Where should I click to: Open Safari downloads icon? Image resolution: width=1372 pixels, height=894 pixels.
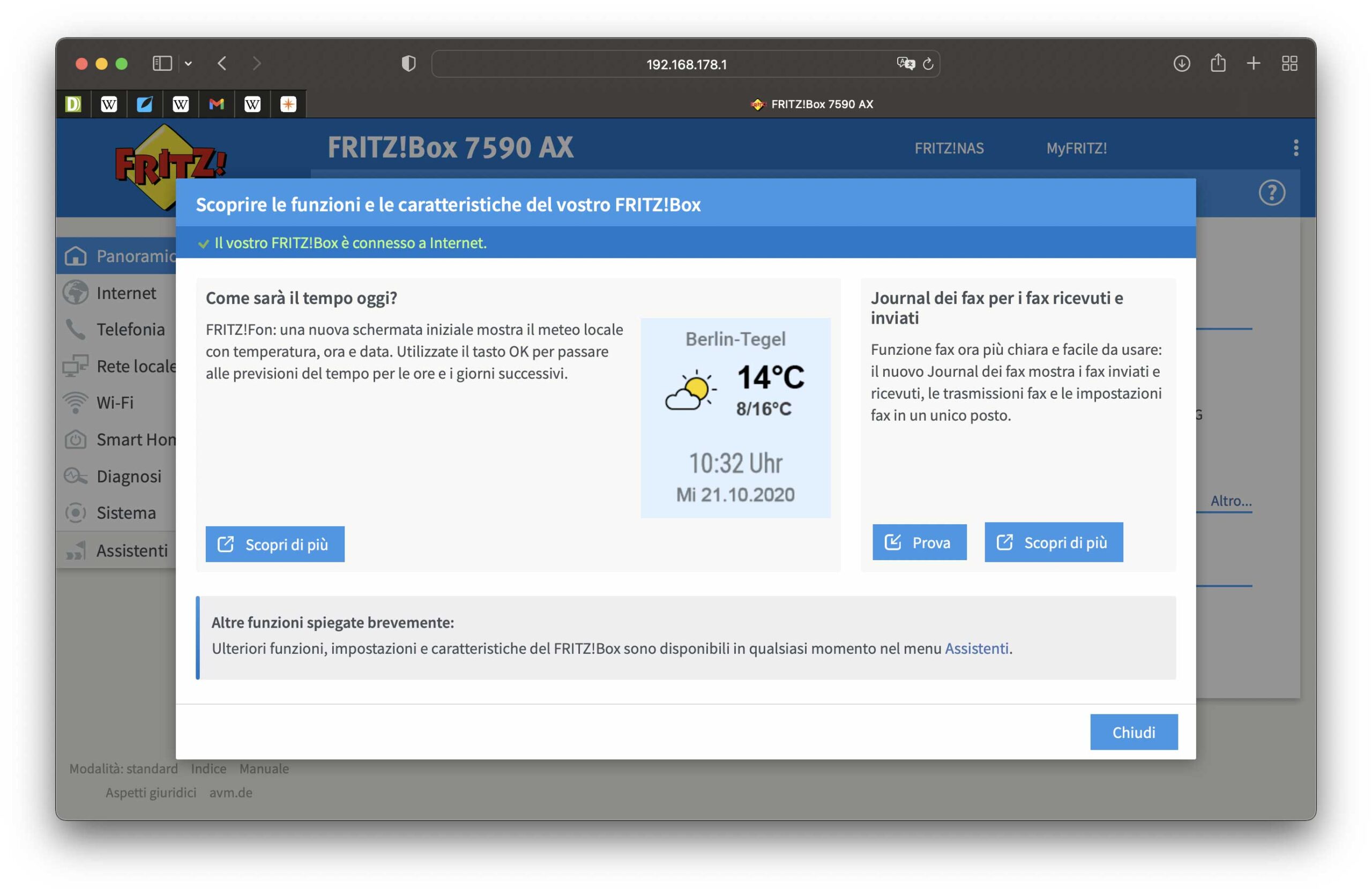1181,63
